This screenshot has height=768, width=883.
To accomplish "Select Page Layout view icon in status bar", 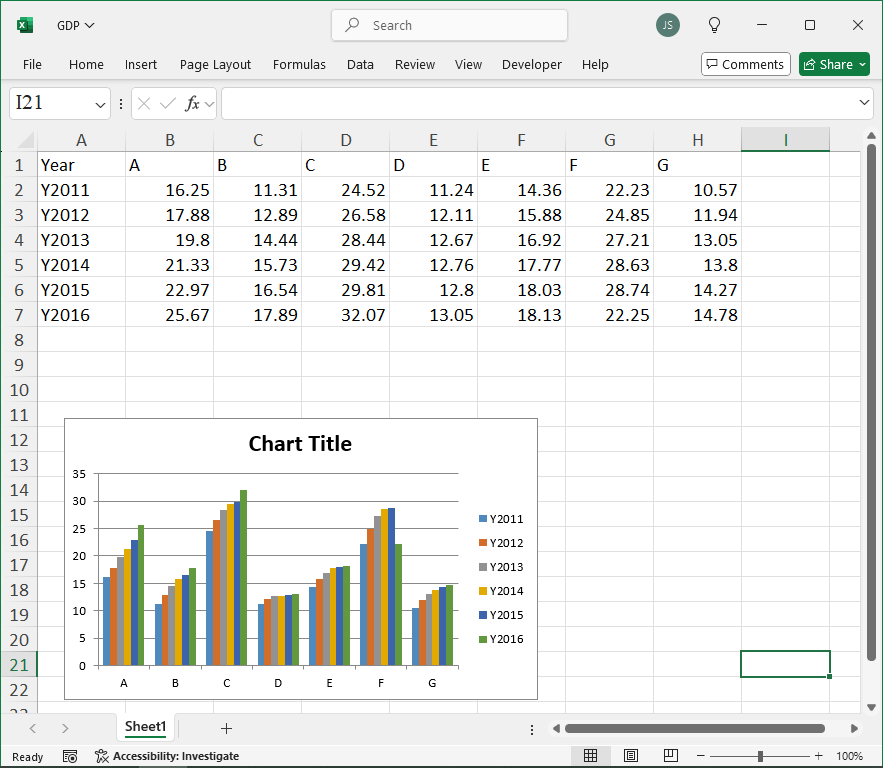I will coord(630,755).
